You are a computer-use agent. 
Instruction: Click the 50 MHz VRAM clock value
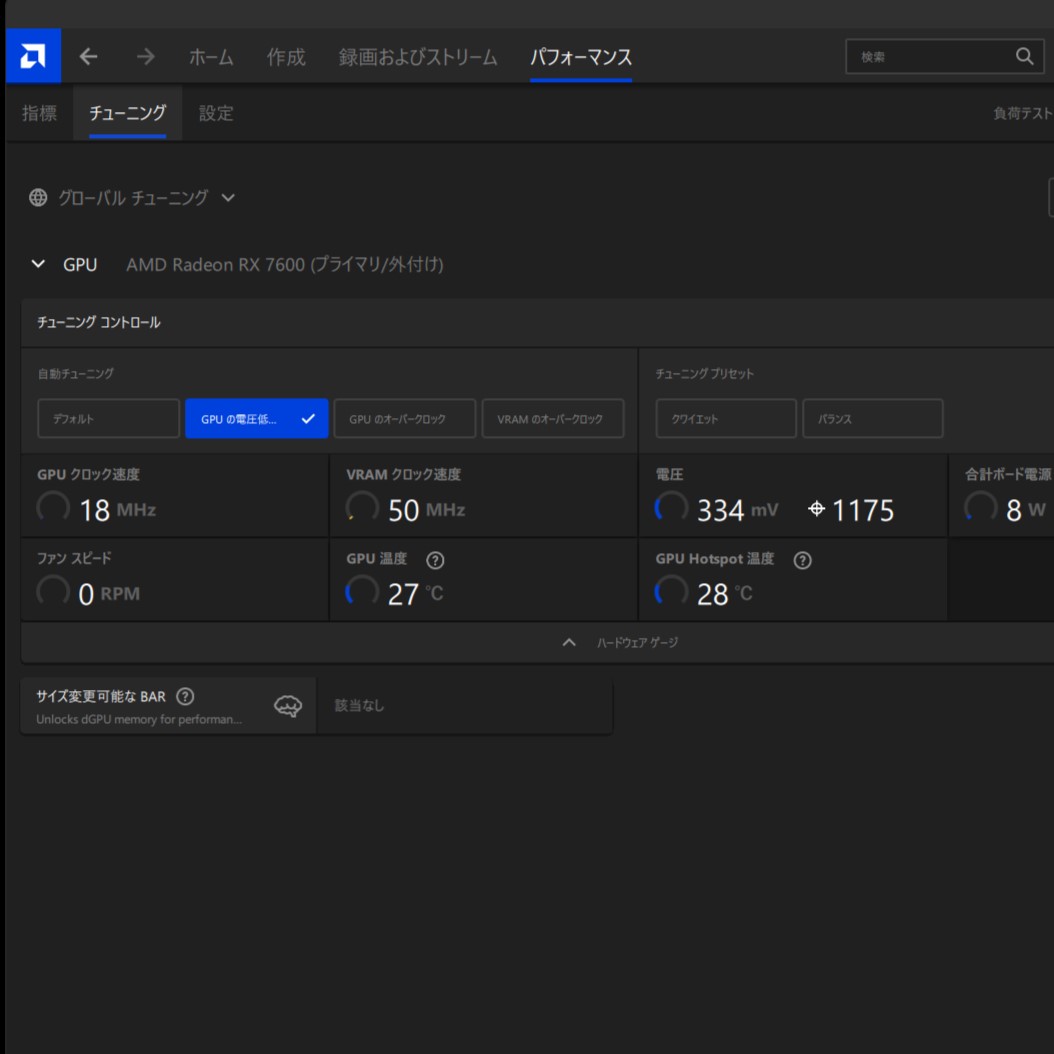(x=427, y=510)
